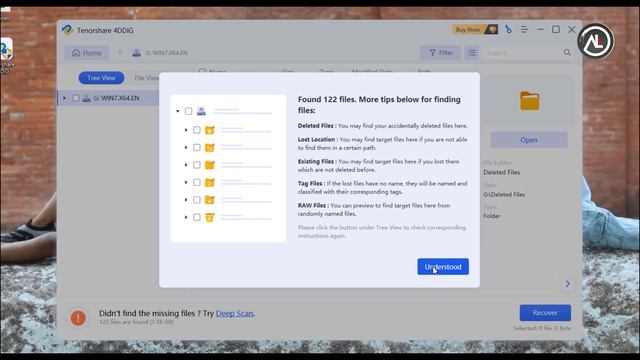Select the G: WIN7.X64.EN tree item
The image size is (640, 360).
(108, 98)
